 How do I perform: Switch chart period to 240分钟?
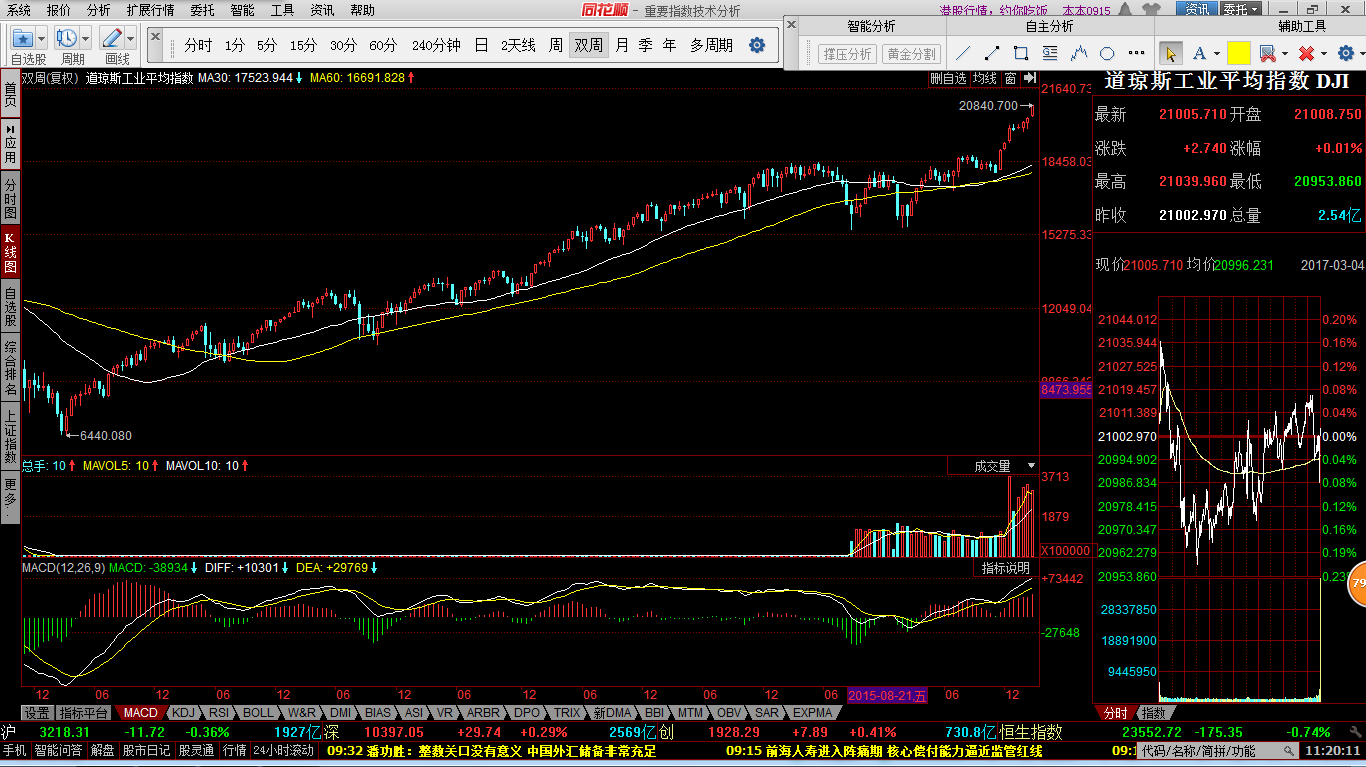click(436, 45)
